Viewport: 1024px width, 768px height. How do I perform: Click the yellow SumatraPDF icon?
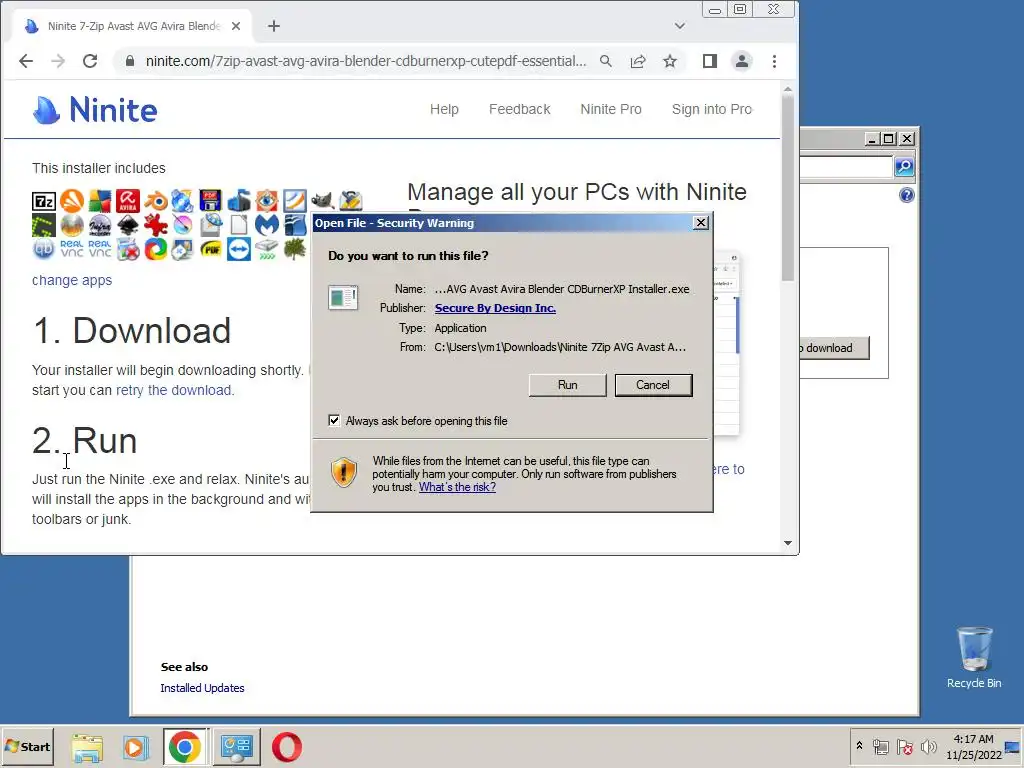click(210, 249)
